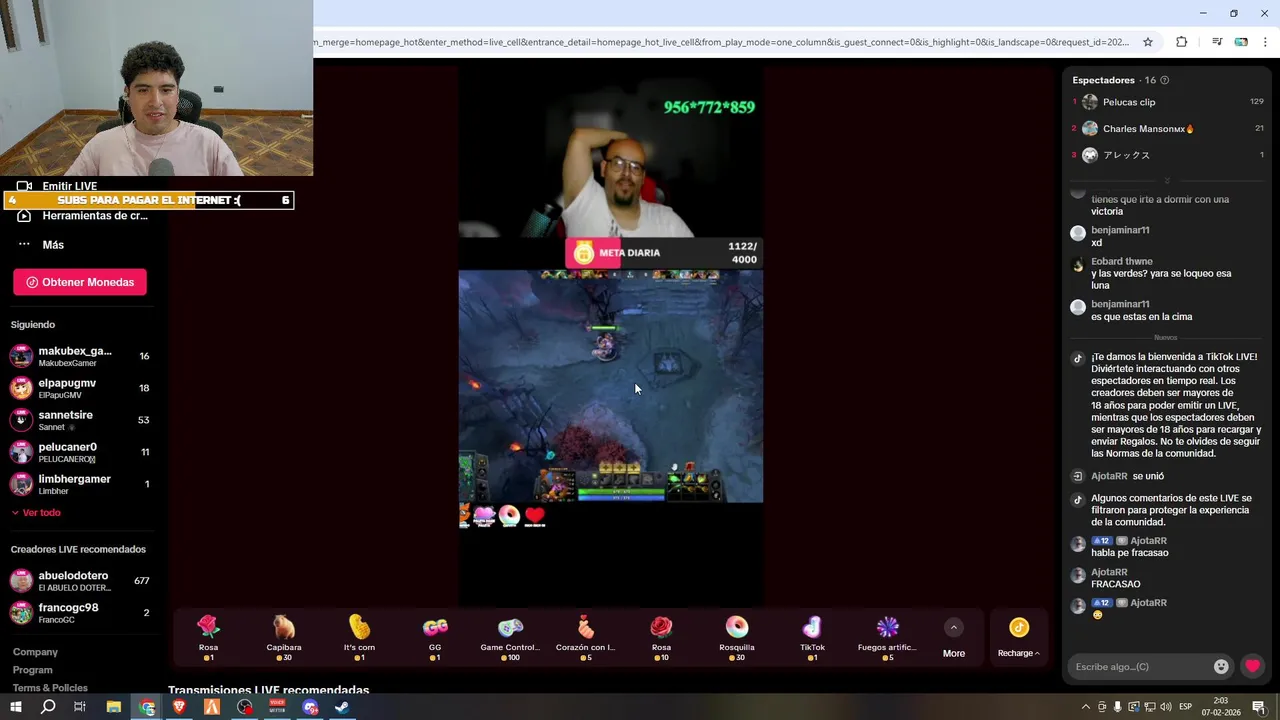Send the one-coin Rosa gift
This screenshot has height=720, width=1280.
coord(208,637)
